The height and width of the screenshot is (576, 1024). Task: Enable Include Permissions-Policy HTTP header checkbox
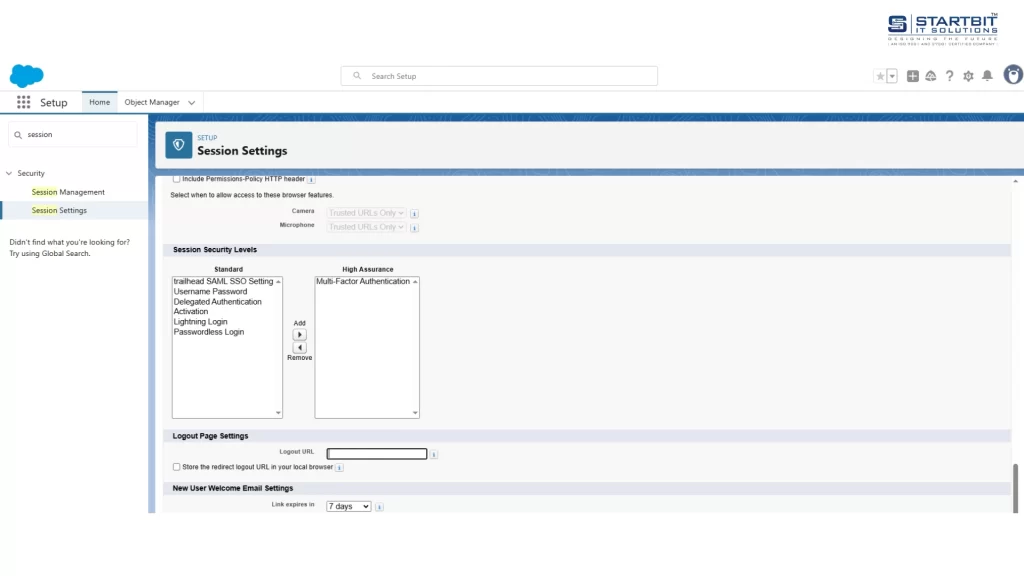177,179
